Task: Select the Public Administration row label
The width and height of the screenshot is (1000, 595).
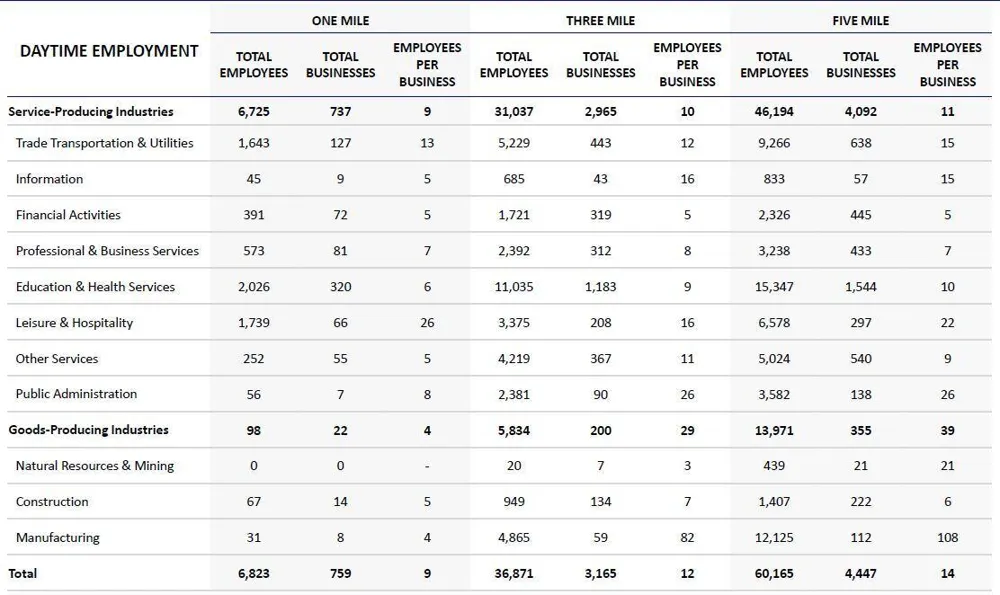Action: click(x=77, y=394)
